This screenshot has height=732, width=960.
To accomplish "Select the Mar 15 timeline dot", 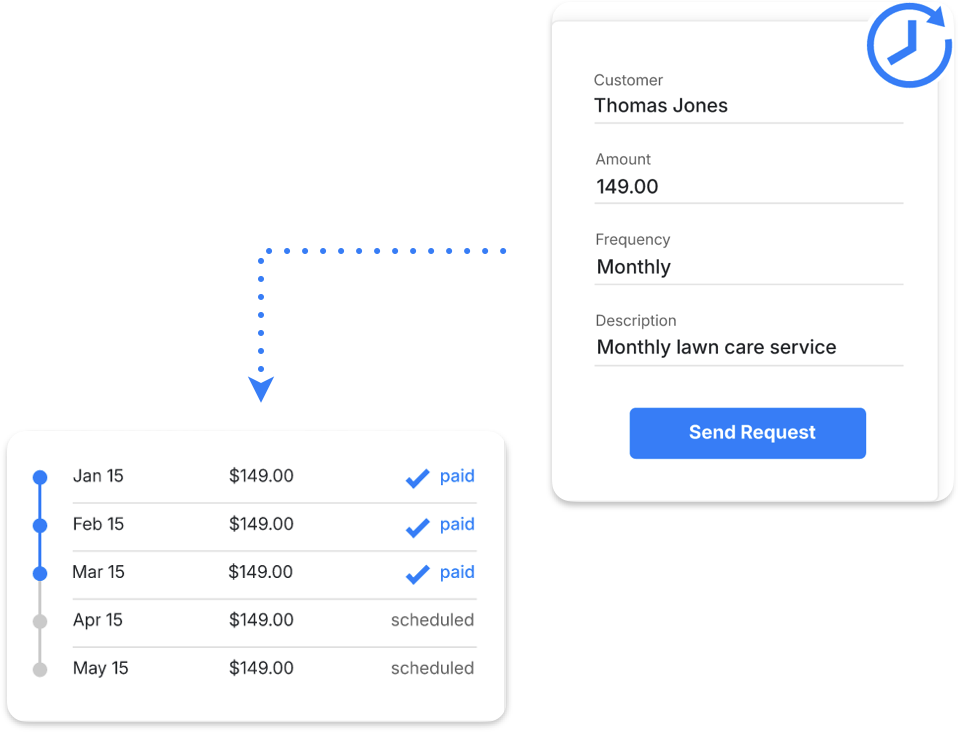I will click(40, 574).
